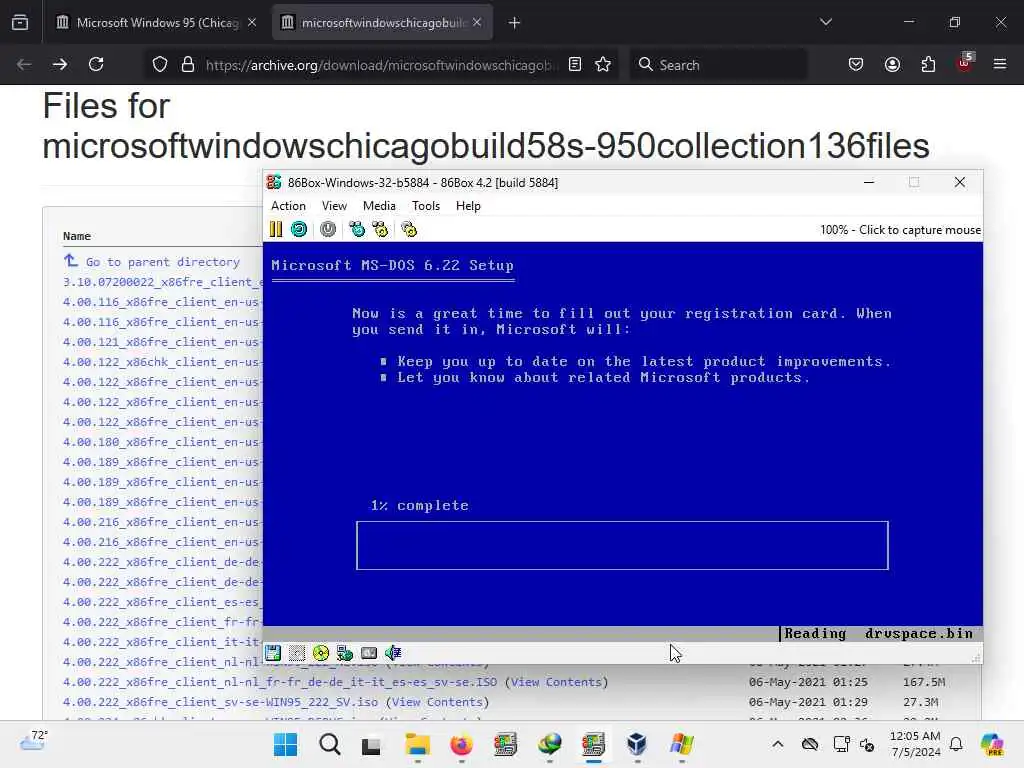Open Task View on taskbar
Screen dimensions: 1024x768
[x=371, y=745]
